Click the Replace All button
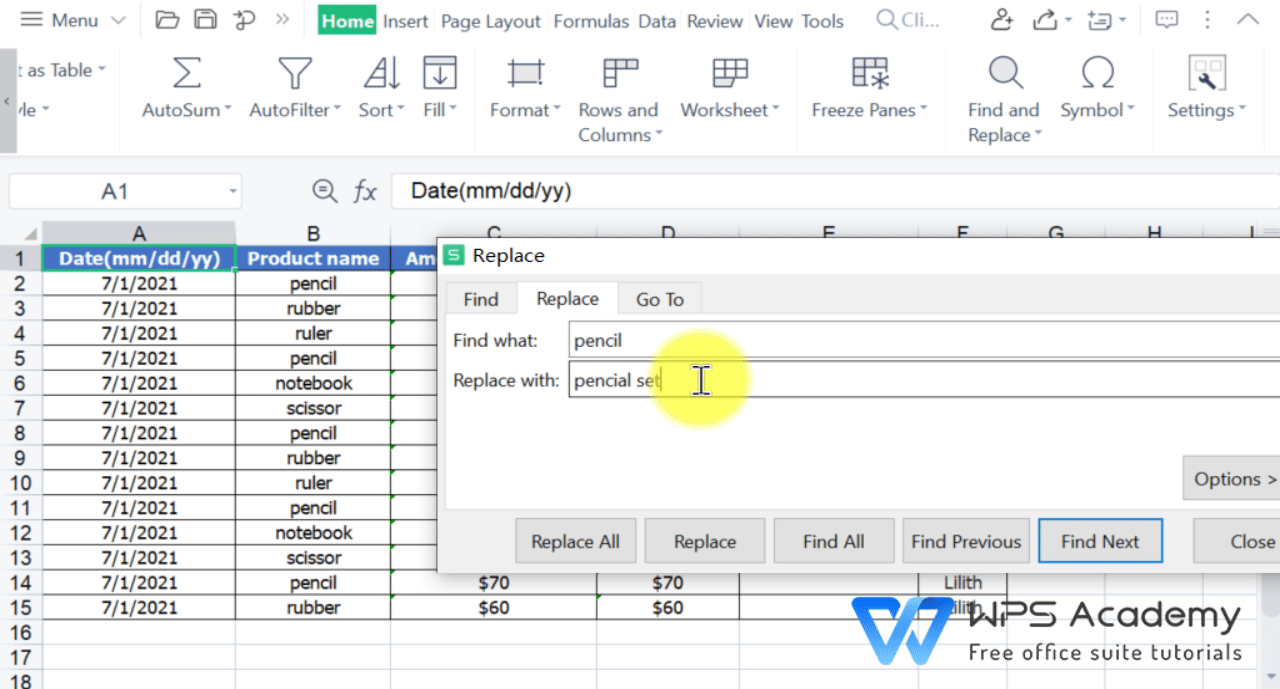 pos(575,540)
